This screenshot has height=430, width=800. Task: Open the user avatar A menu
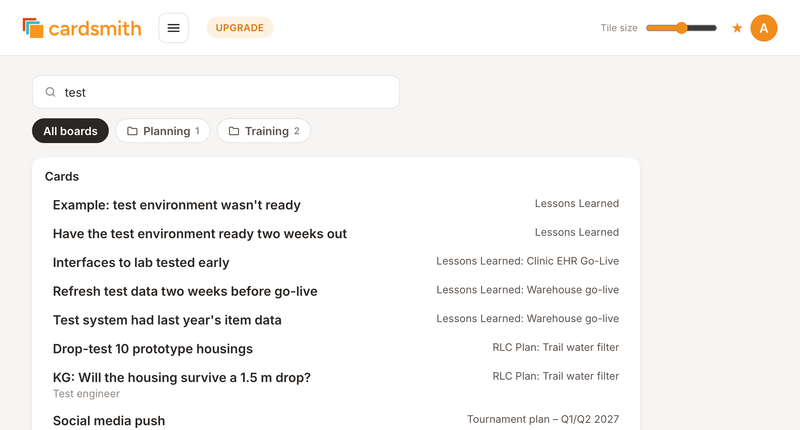click(x=764, y=28)
